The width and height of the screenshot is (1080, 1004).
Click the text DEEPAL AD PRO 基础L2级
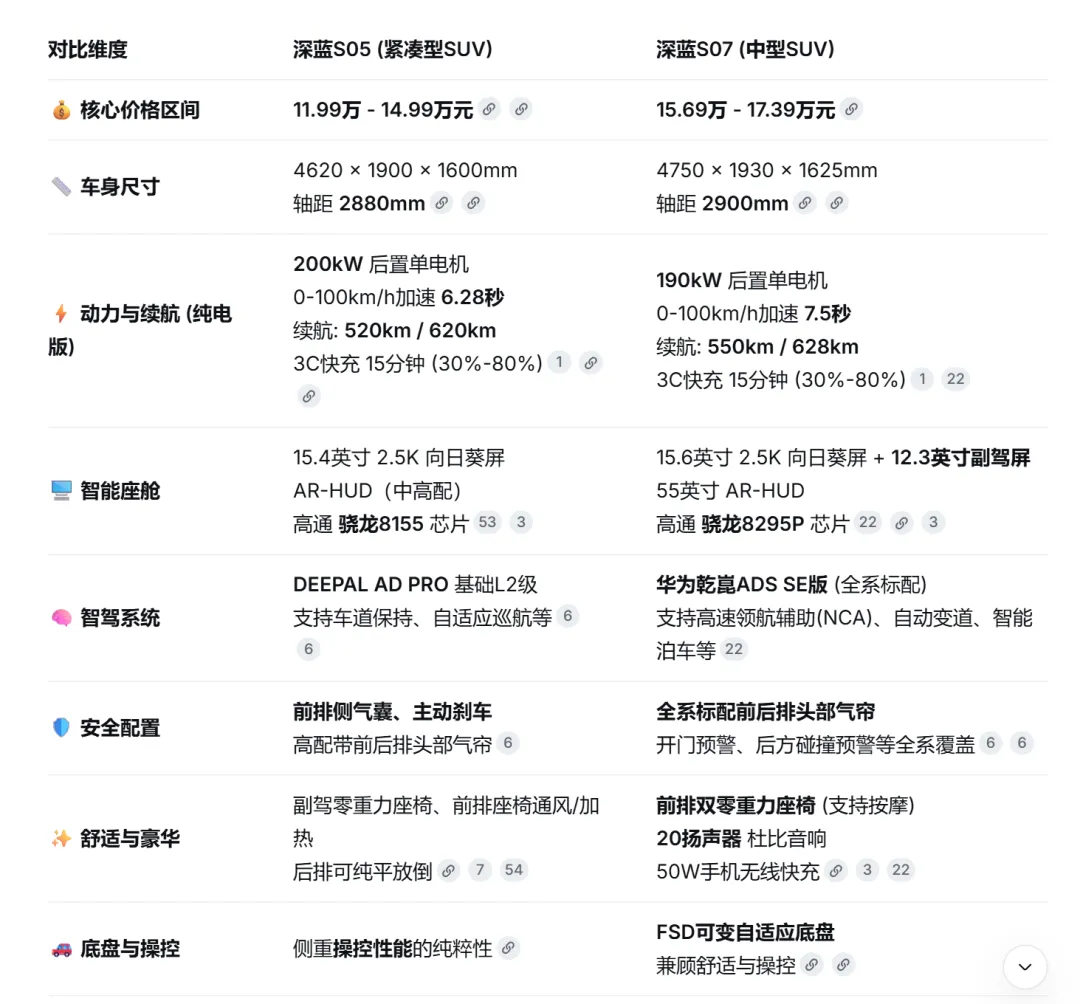pos(415,585)
